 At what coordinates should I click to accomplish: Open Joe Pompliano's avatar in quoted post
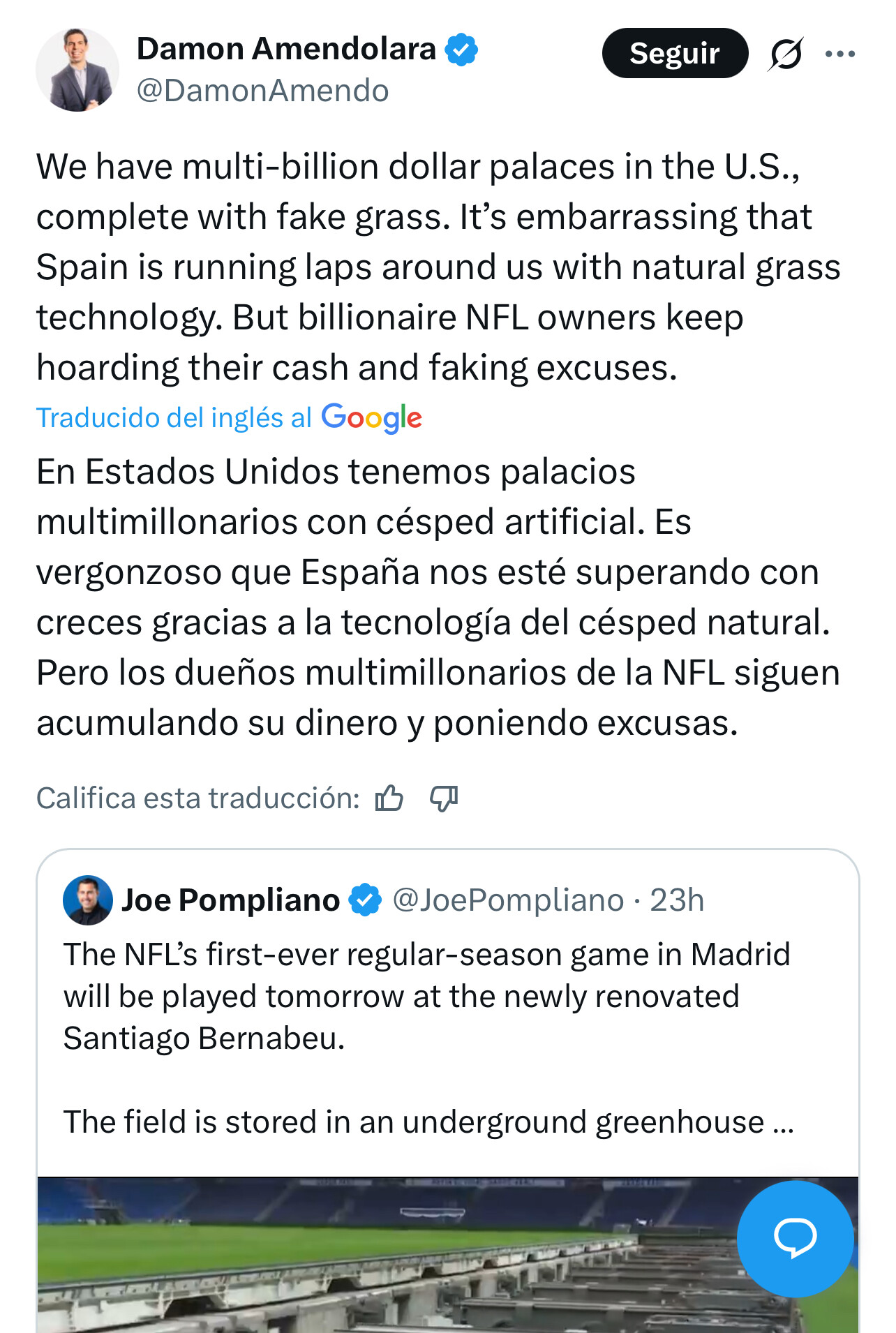(88, 900)
